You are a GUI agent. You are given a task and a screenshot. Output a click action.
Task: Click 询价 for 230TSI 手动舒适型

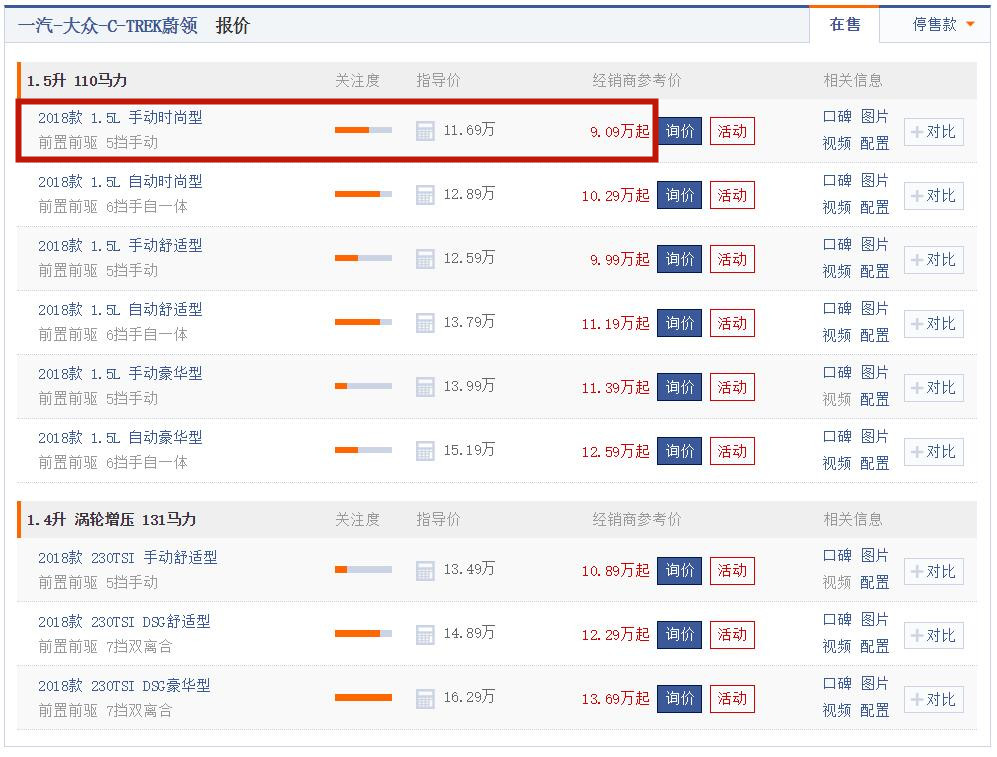[x=679, y=570]
